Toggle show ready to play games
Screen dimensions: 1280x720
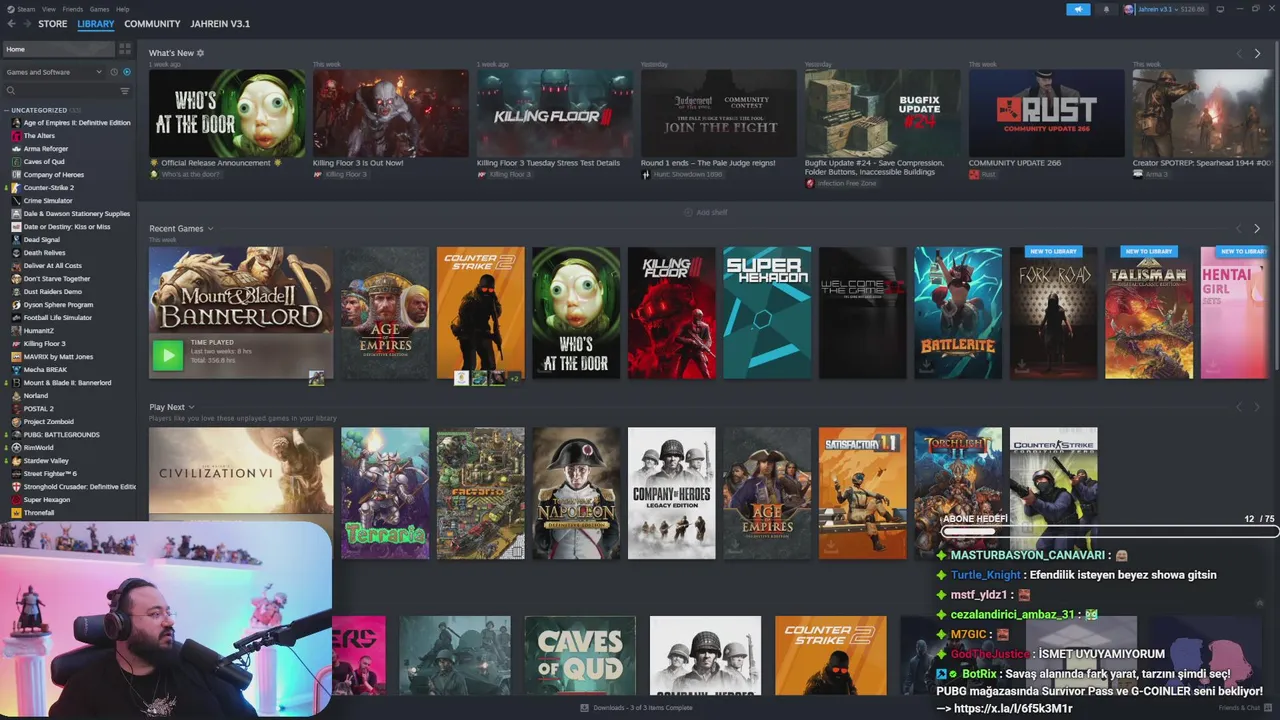click(x=126, y=72)
